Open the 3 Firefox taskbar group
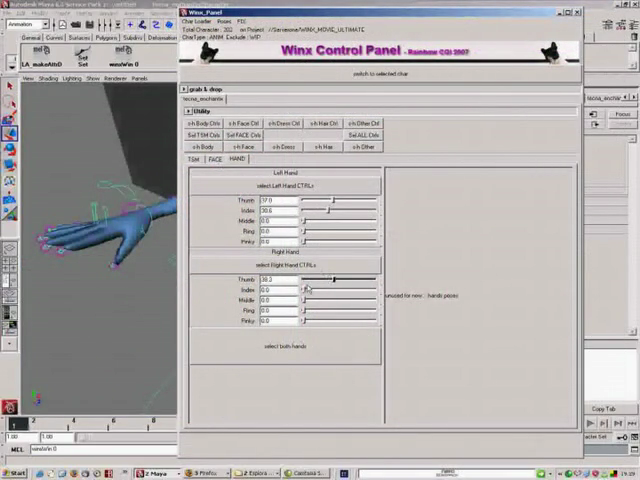 [x=206, y=473]
